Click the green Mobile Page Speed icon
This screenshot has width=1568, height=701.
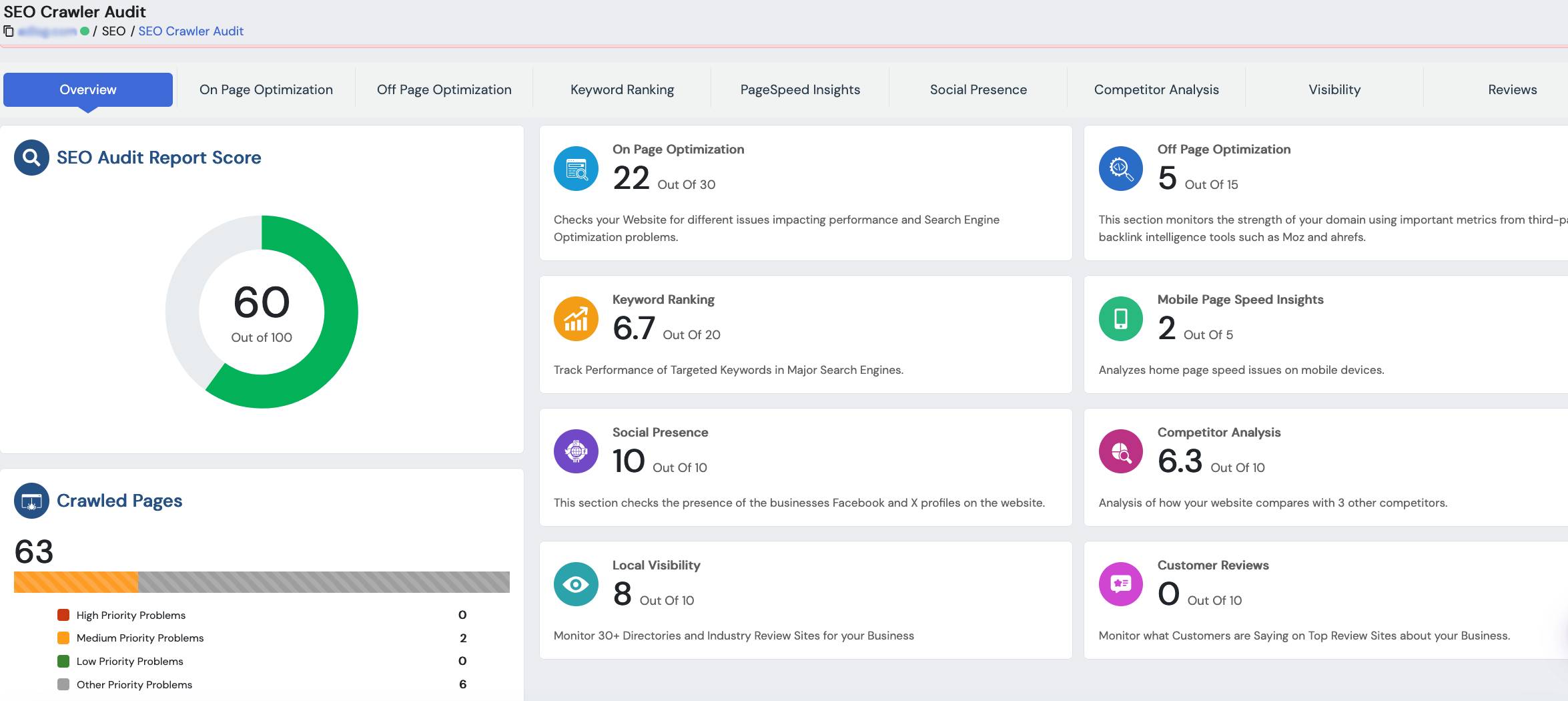(1120, 319)
